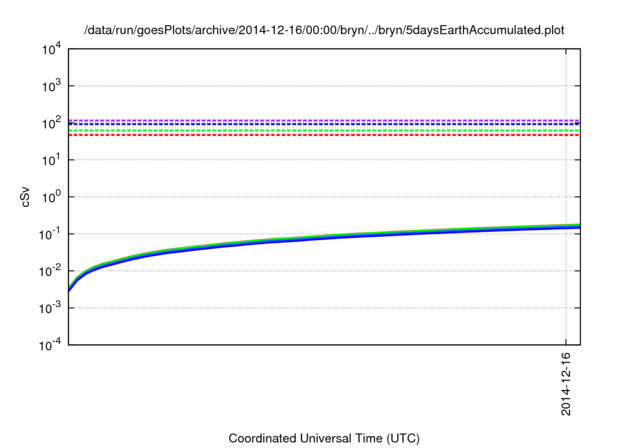Select the 10^-2 y-axis label
The image size is (640, 448).
coord(50,271)
